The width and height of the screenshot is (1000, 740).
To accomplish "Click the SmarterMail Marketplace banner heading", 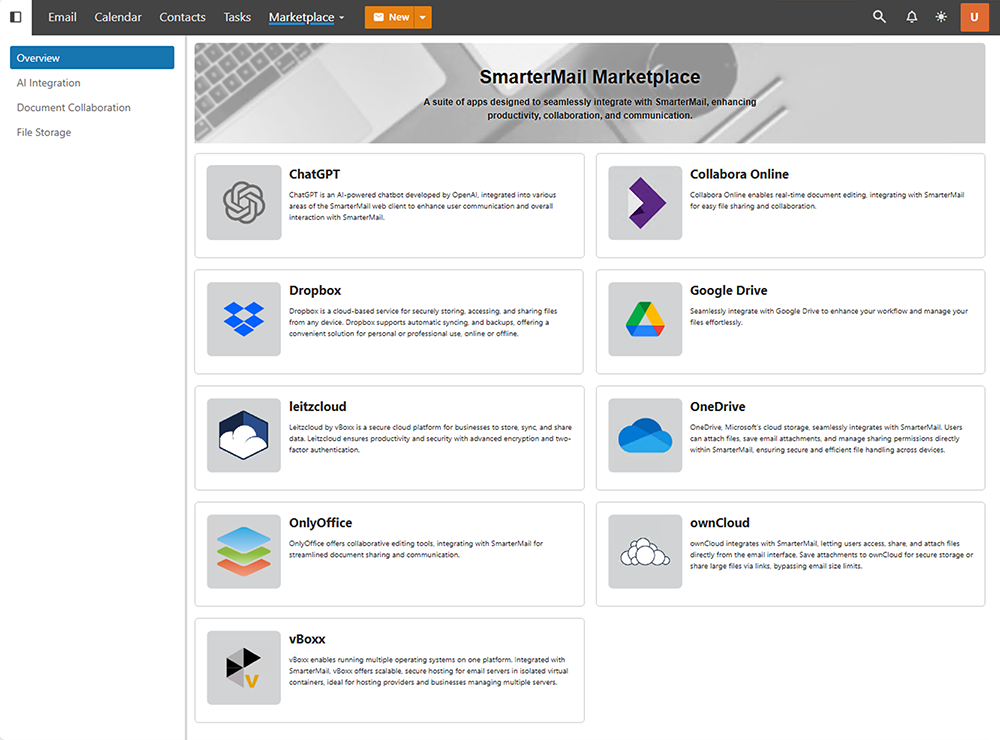I will click(x=590, y=77).
